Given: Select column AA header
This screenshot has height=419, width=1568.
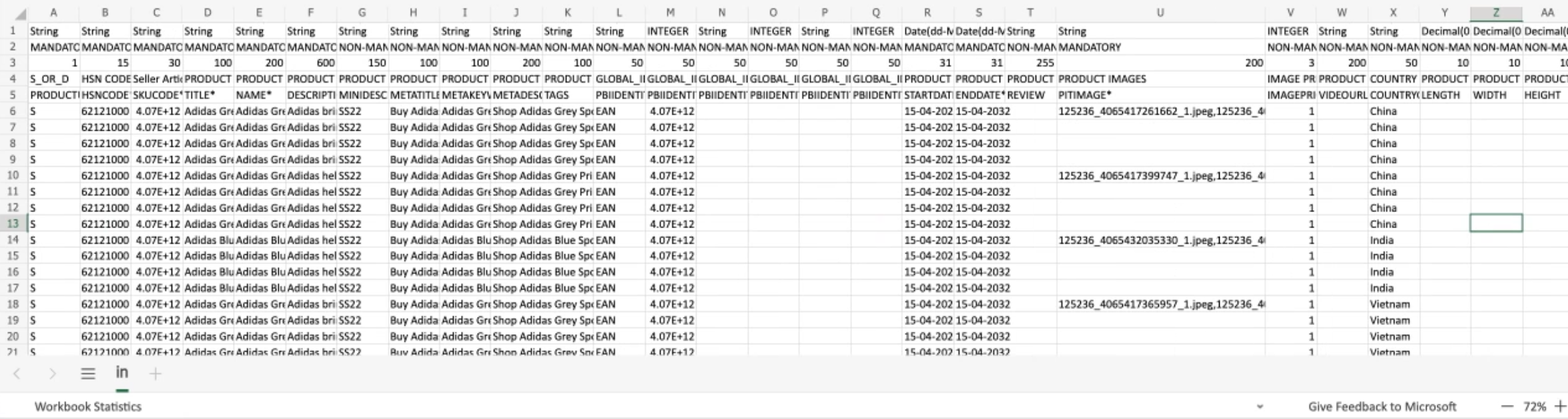Looking at the screenshot, I should coord(1545,13).
